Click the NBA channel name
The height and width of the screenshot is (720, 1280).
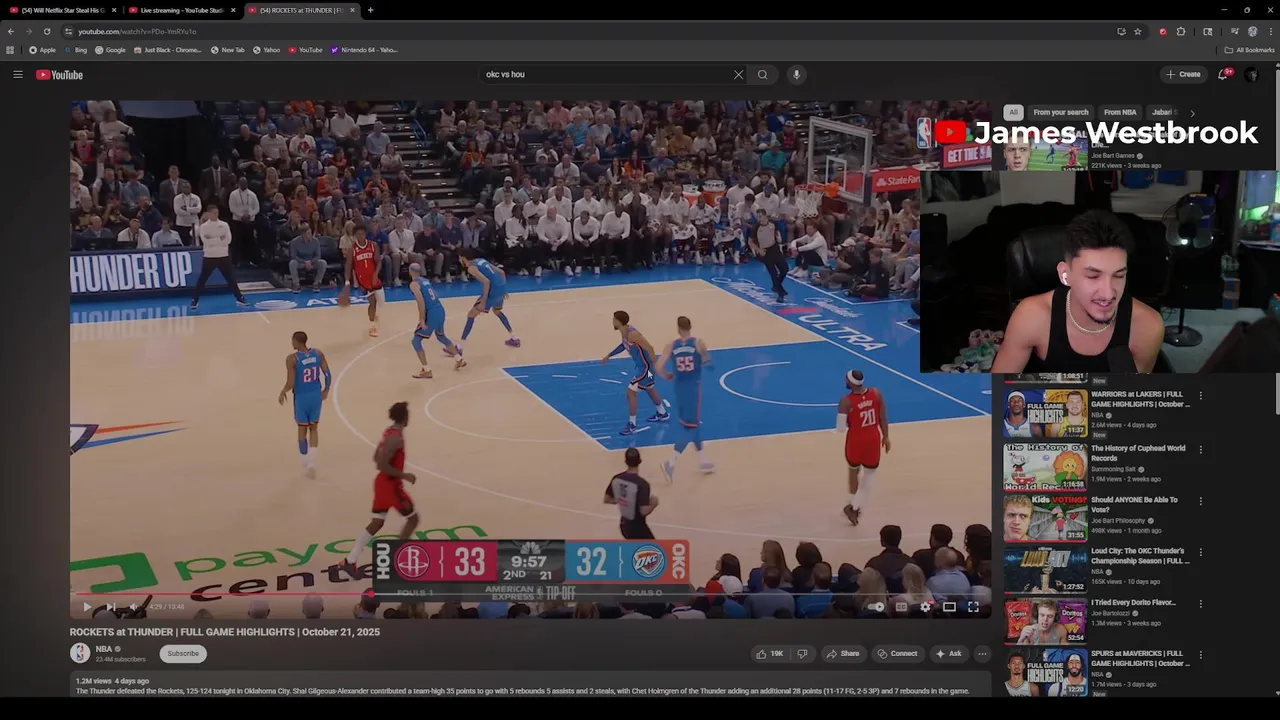(x=104, y=649)
